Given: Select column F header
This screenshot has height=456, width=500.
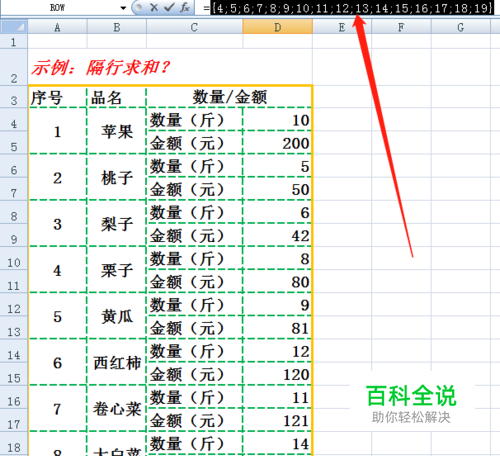Looking at the screenshot, I should [401, 27].
